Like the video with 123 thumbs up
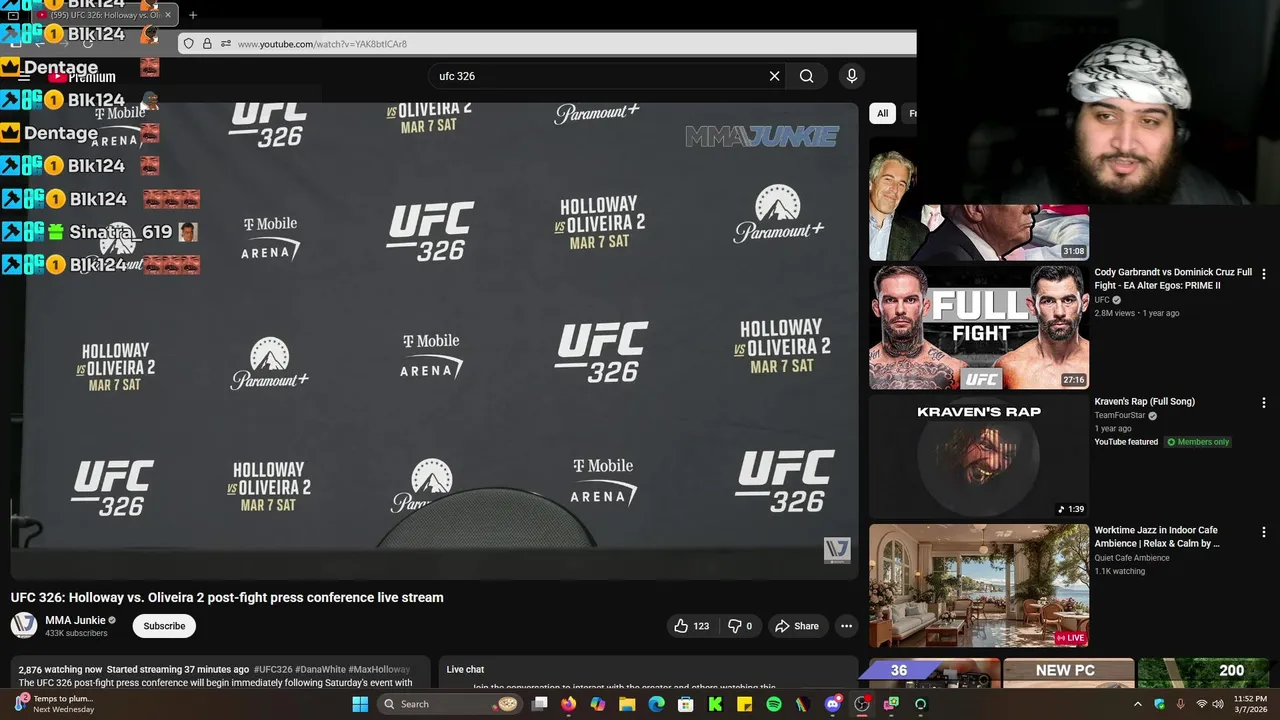 pyautogui.click(x=691, y=626)
